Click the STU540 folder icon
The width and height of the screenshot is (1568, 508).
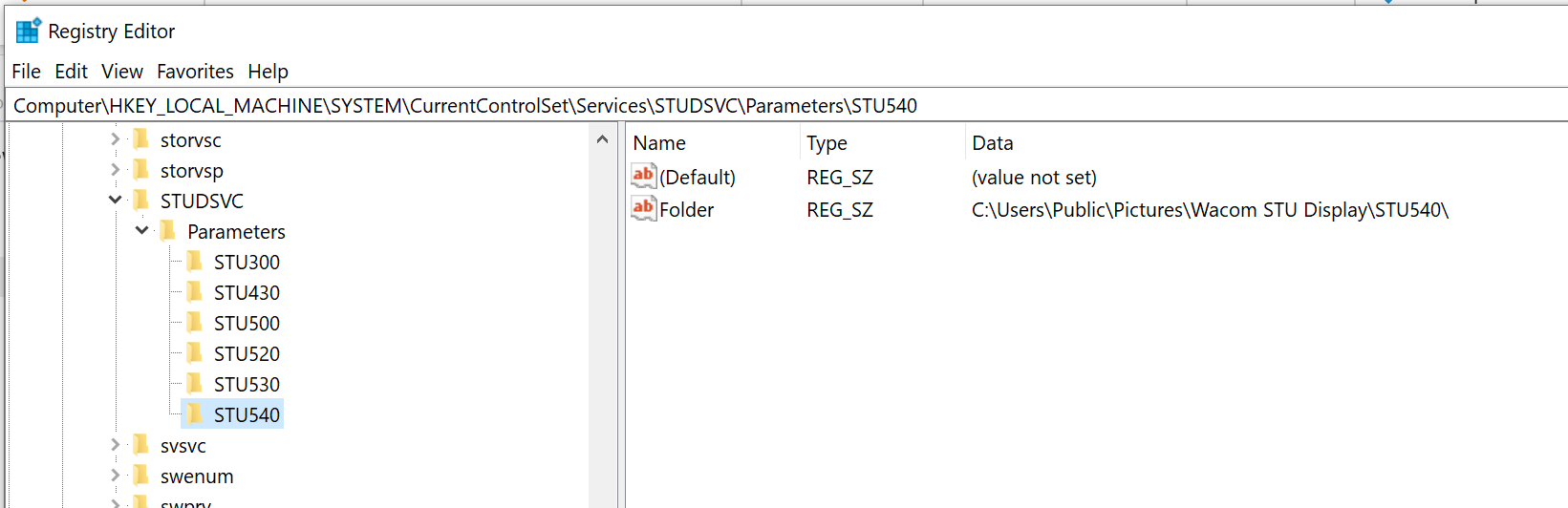tap(195, 414)
